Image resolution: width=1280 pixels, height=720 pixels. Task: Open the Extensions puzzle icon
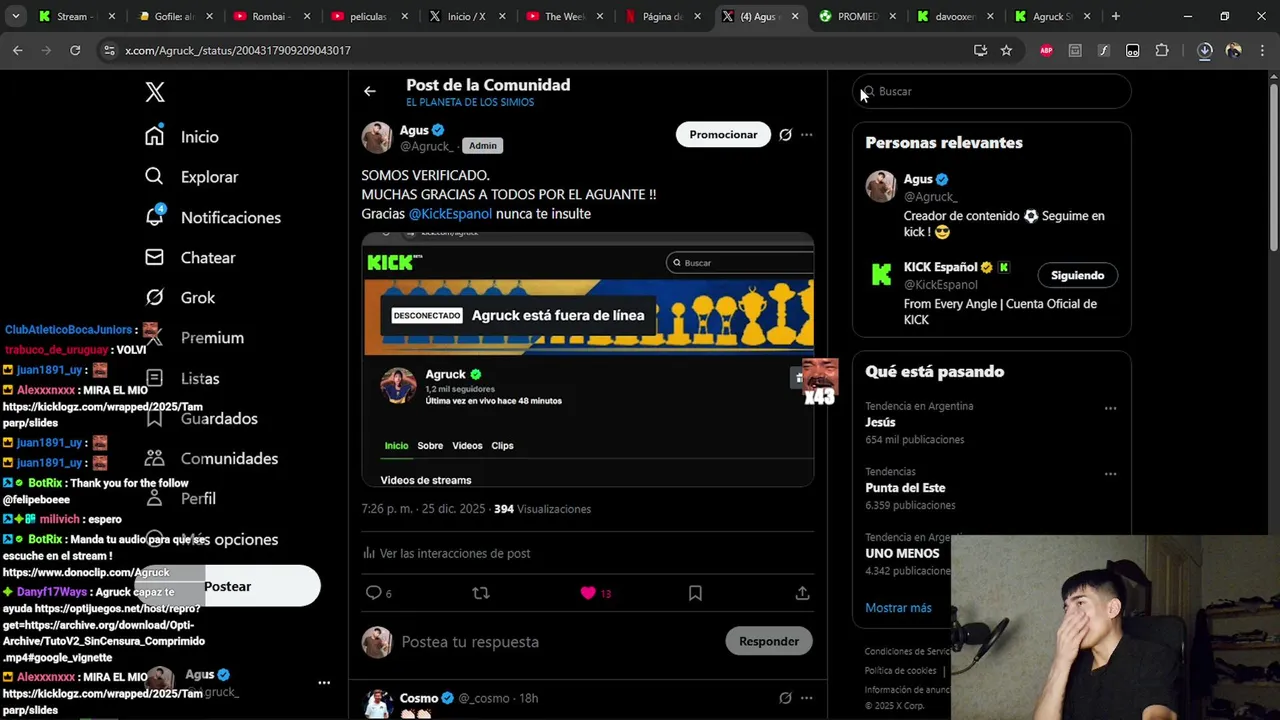pos(1162,50)
